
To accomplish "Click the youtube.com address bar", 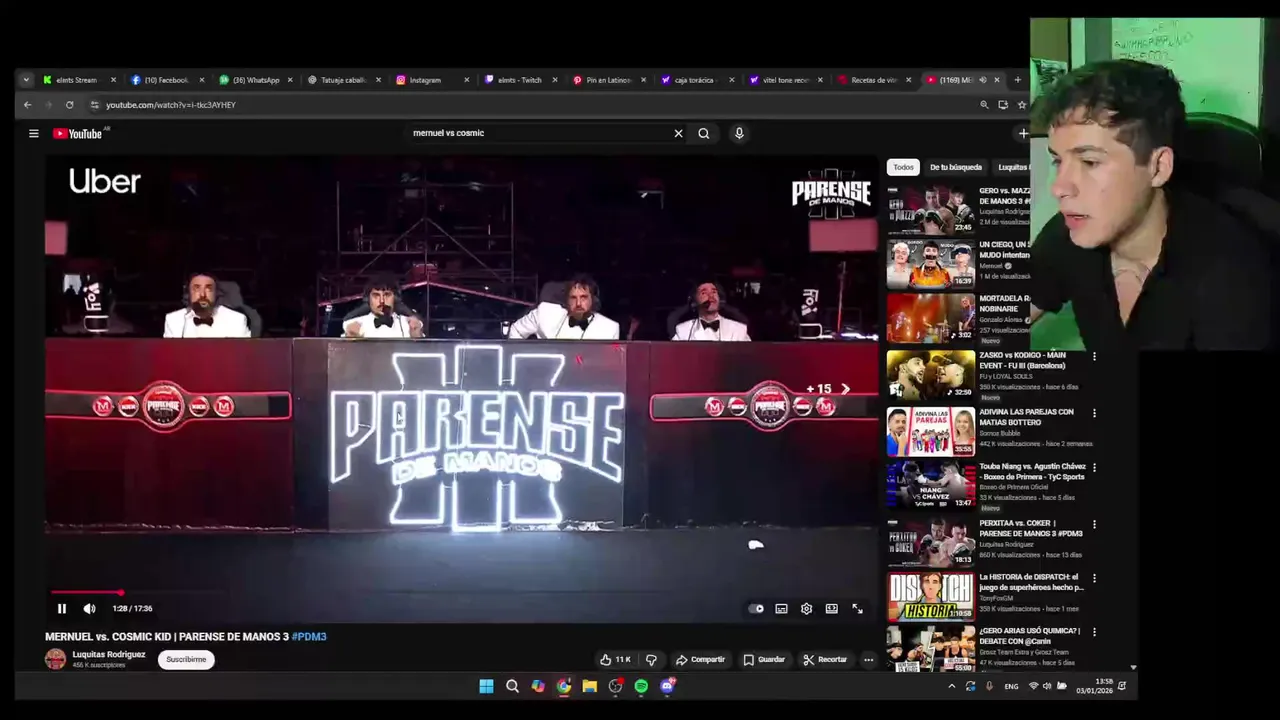I will pyautogui.click(x=530, y=104).
